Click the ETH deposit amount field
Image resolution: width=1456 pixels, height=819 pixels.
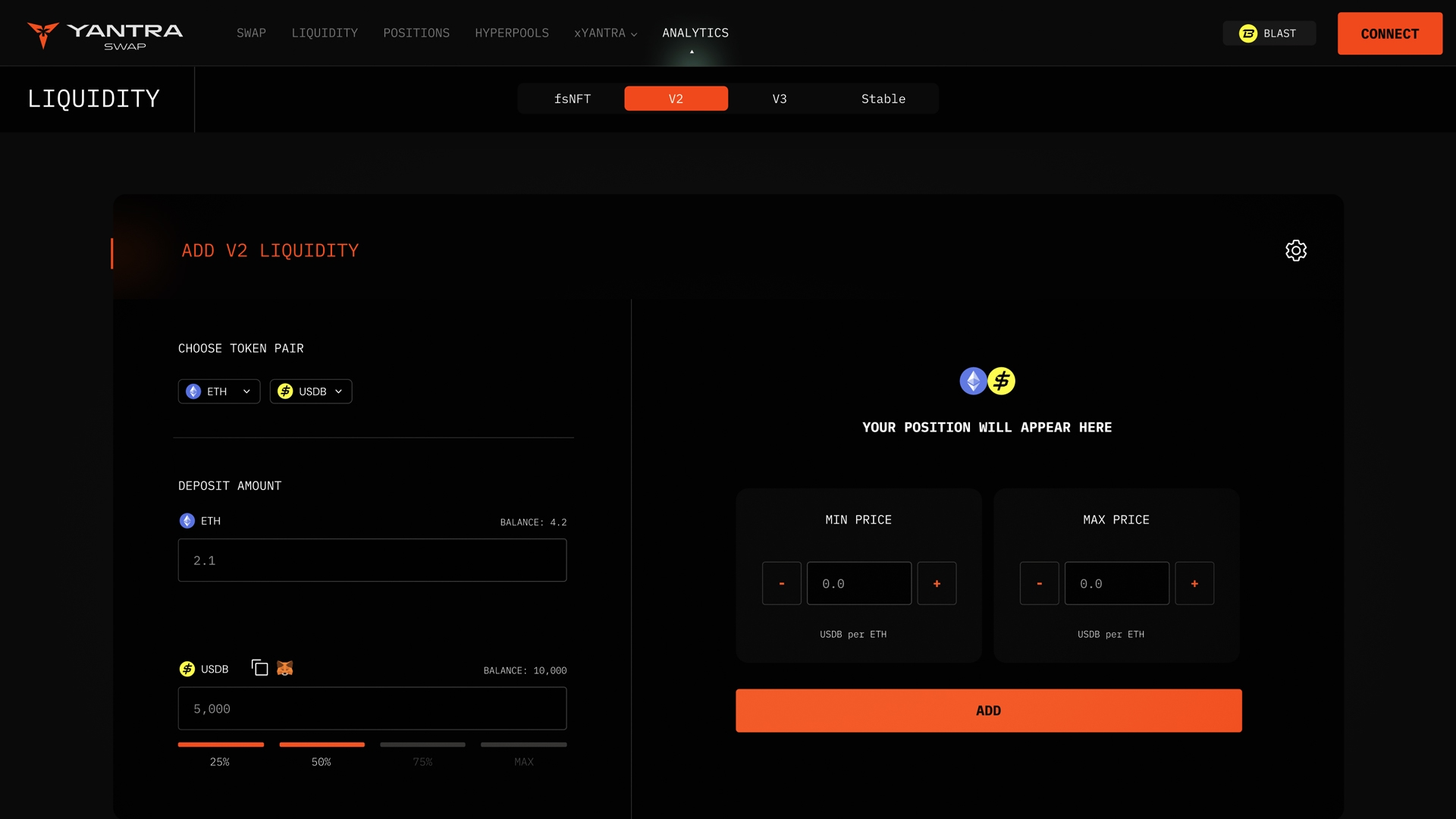[x=372, y=560]
